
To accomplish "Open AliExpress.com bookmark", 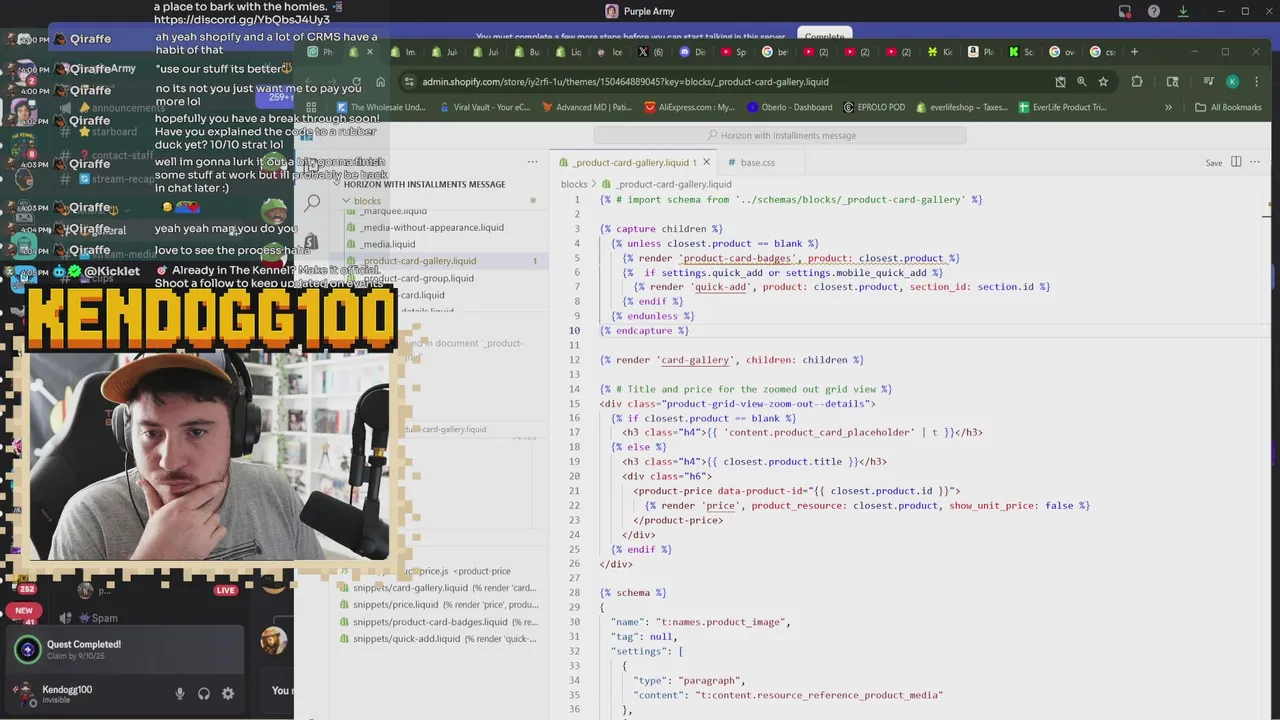I will 689,107.
